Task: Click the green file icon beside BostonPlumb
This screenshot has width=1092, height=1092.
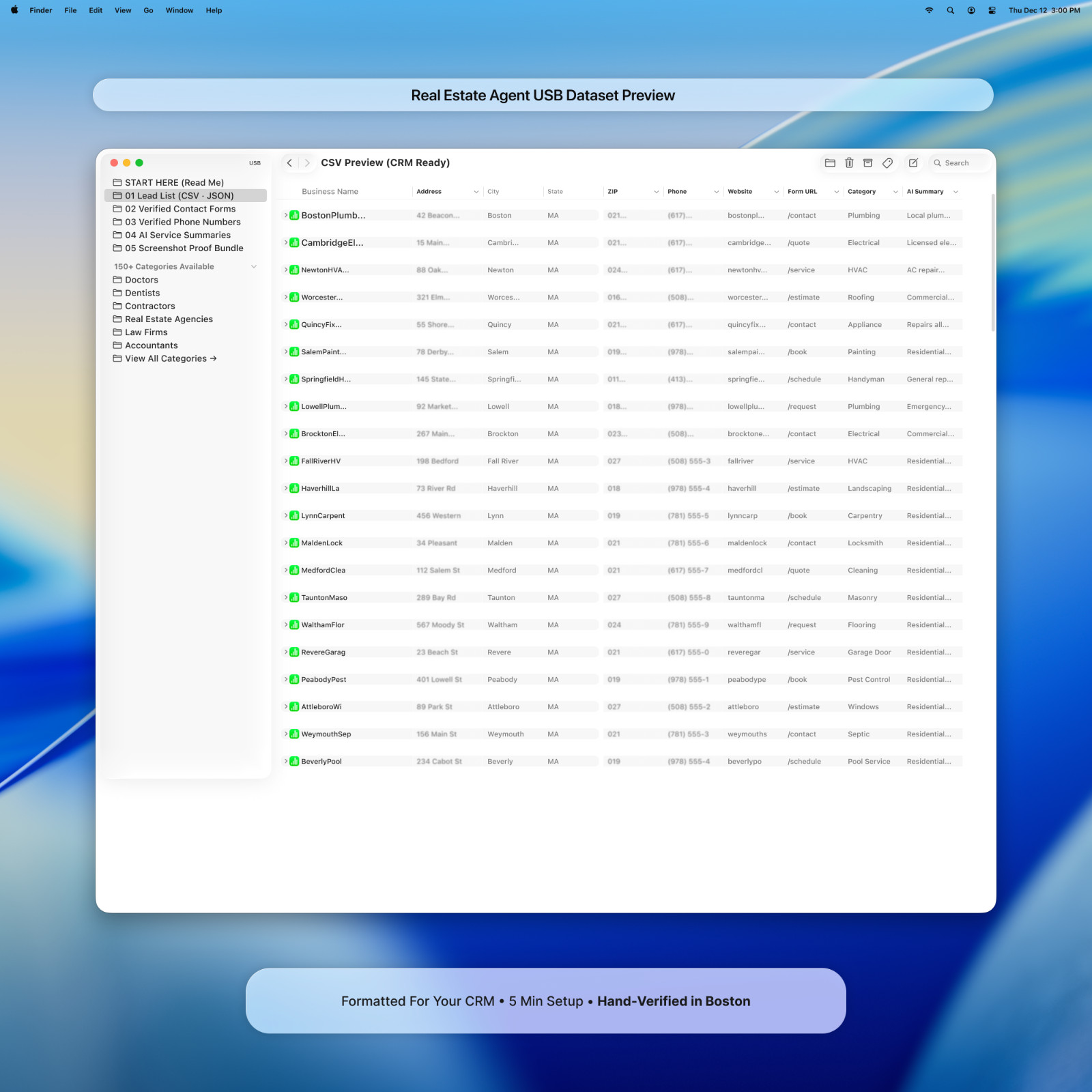Action: [294, 215]
